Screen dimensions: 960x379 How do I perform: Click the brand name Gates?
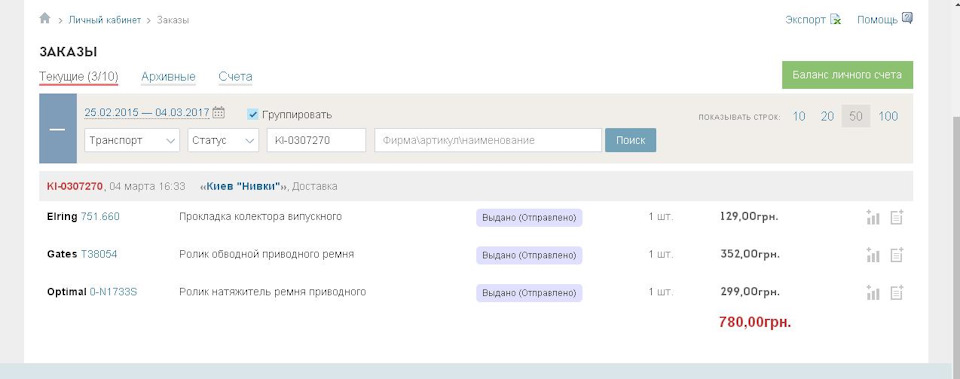[62, 254]
